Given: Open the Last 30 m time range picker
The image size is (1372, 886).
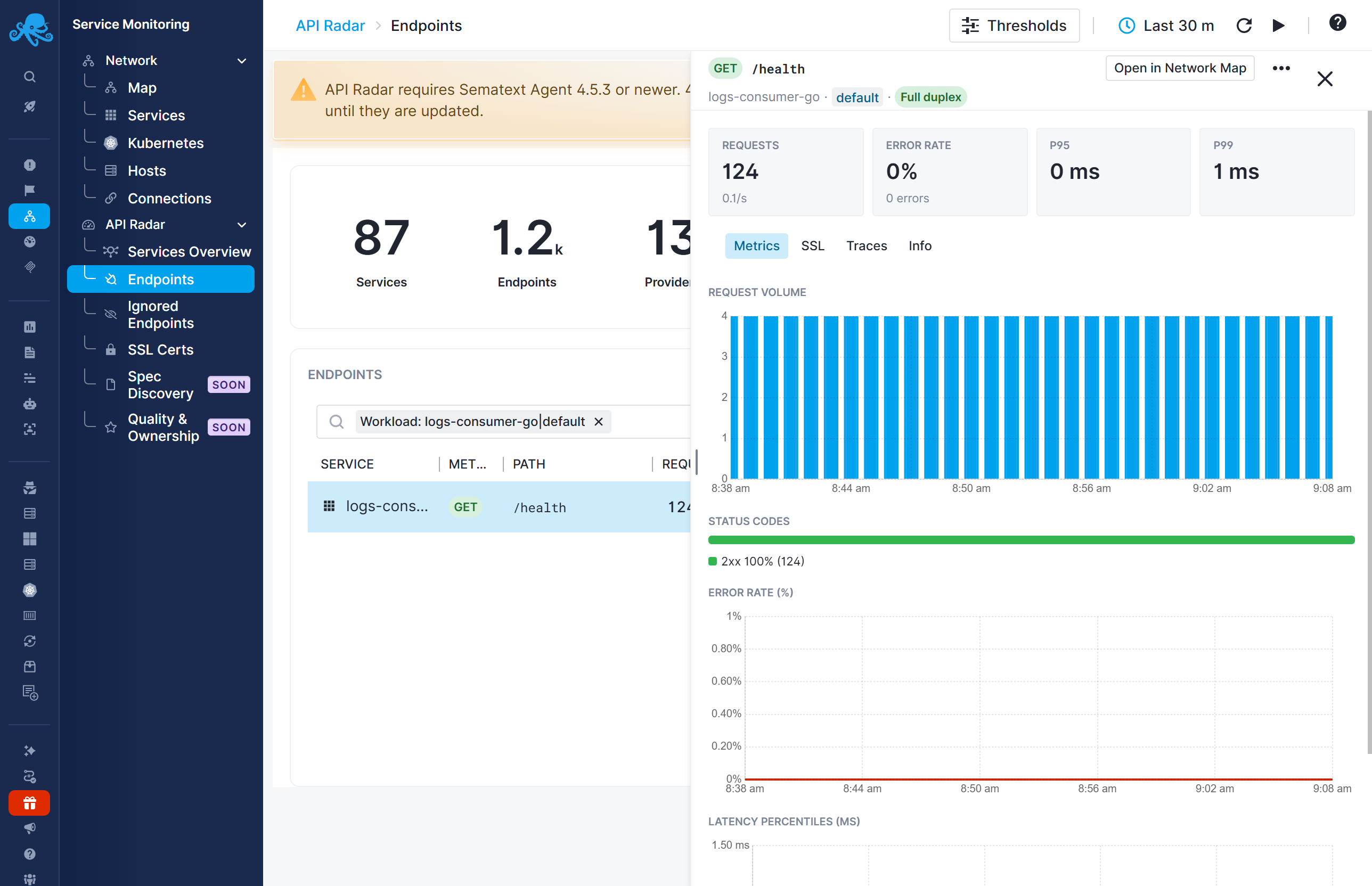Looking at the screenshot, I should [x=1166, y=26].
